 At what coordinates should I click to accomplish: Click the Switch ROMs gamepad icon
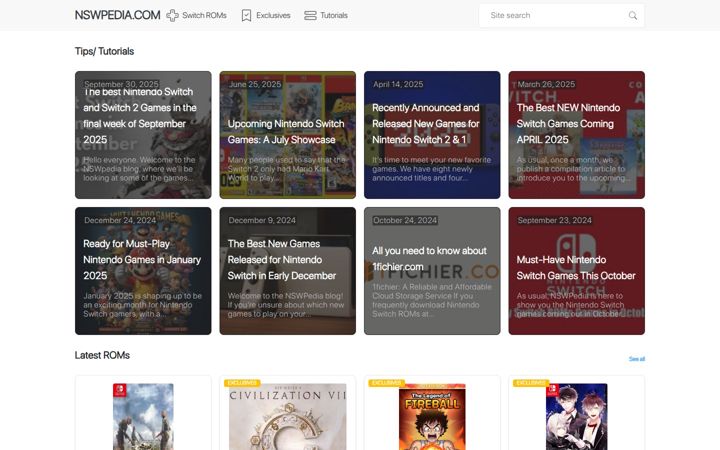(172, 16)
